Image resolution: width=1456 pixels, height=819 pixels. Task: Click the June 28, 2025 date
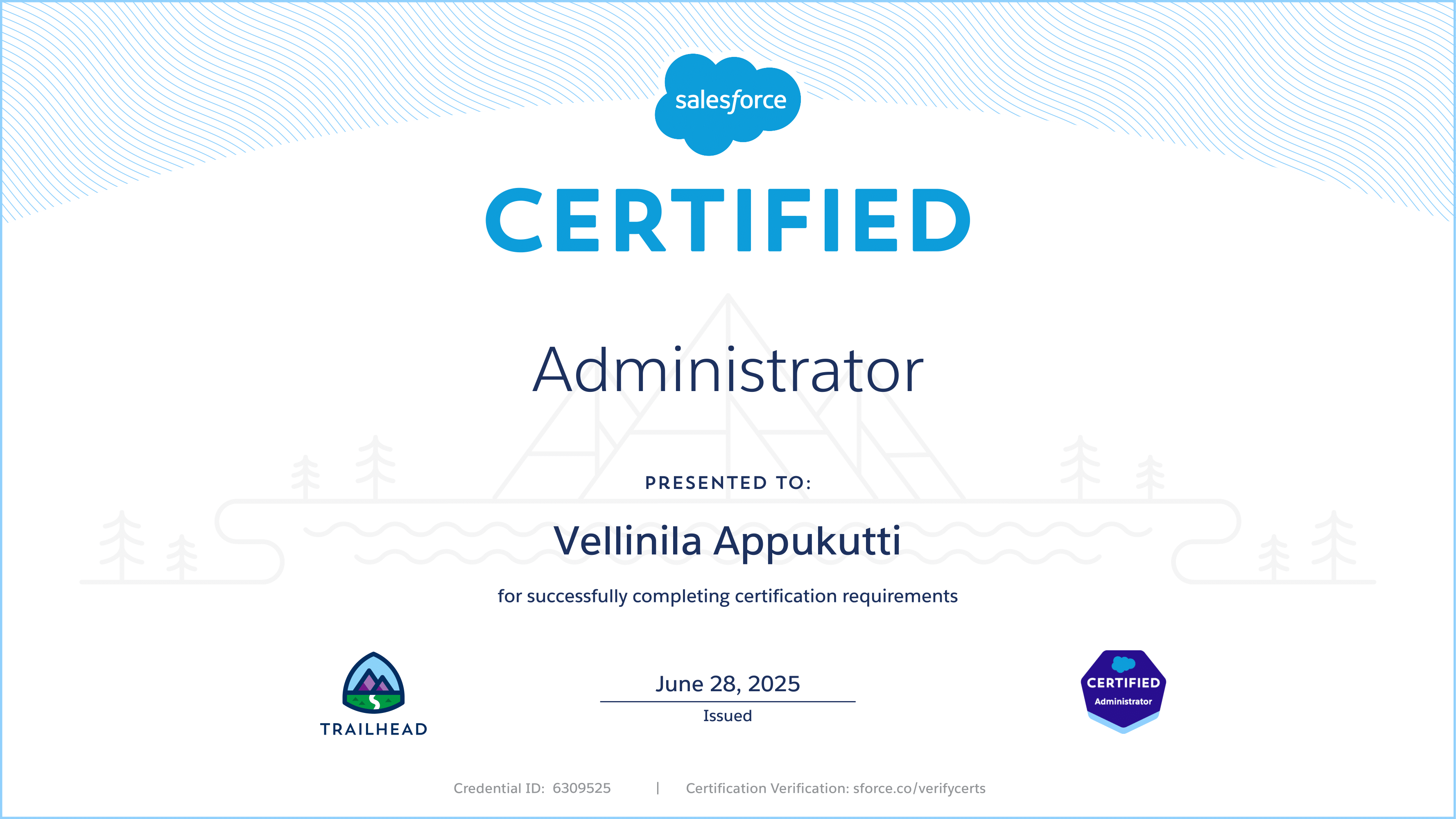coord(728,684)
